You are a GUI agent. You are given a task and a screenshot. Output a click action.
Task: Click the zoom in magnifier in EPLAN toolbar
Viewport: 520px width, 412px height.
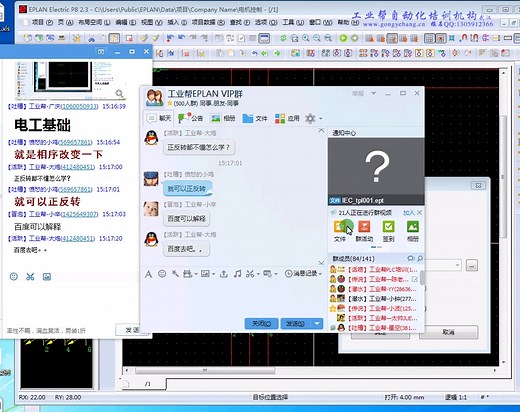pyautogui.click(x=306, y=38)
